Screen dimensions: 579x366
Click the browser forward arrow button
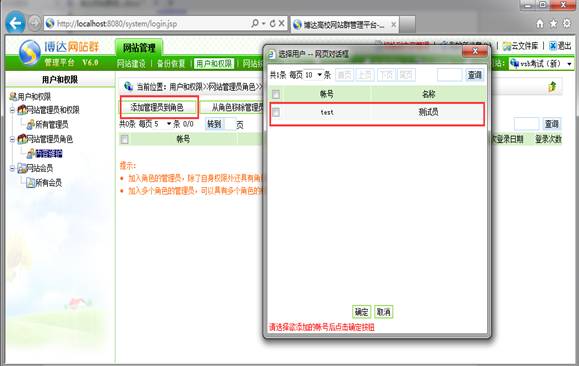[x=34, y=24]
